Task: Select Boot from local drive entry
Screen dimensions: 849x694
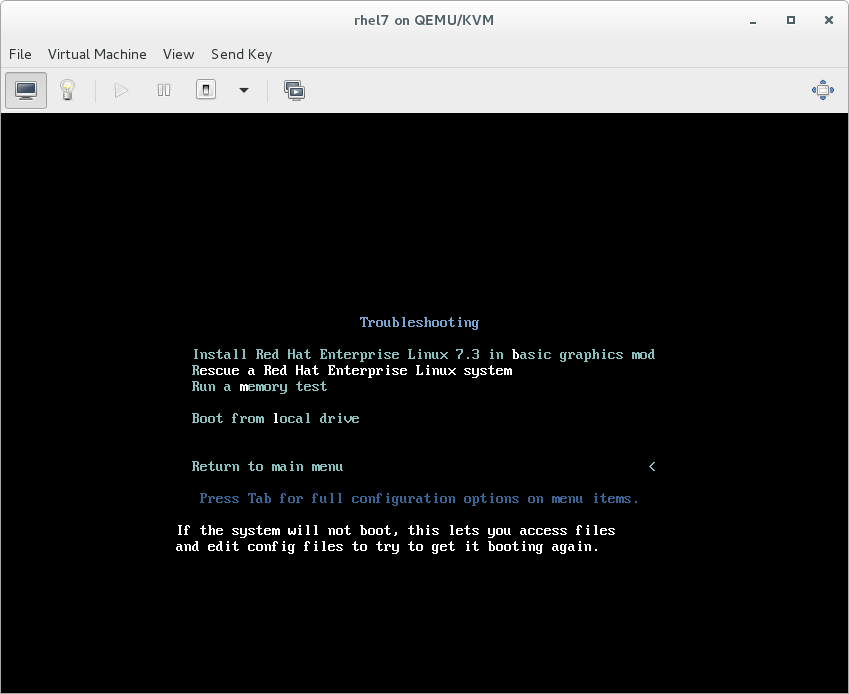Action: pyautogui.click(x=275, y=418)
